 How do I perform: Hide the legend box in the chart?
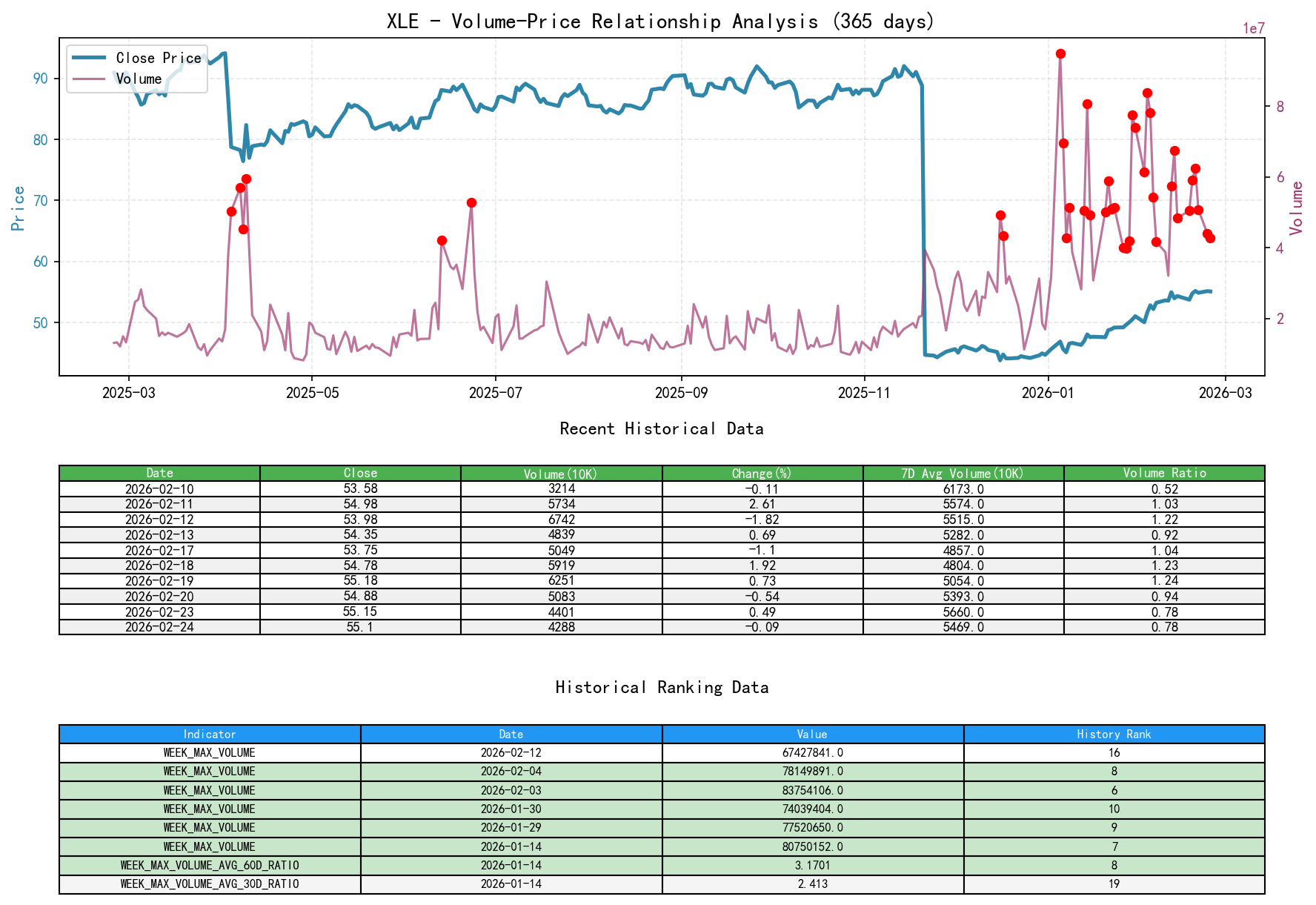[136, 68]
